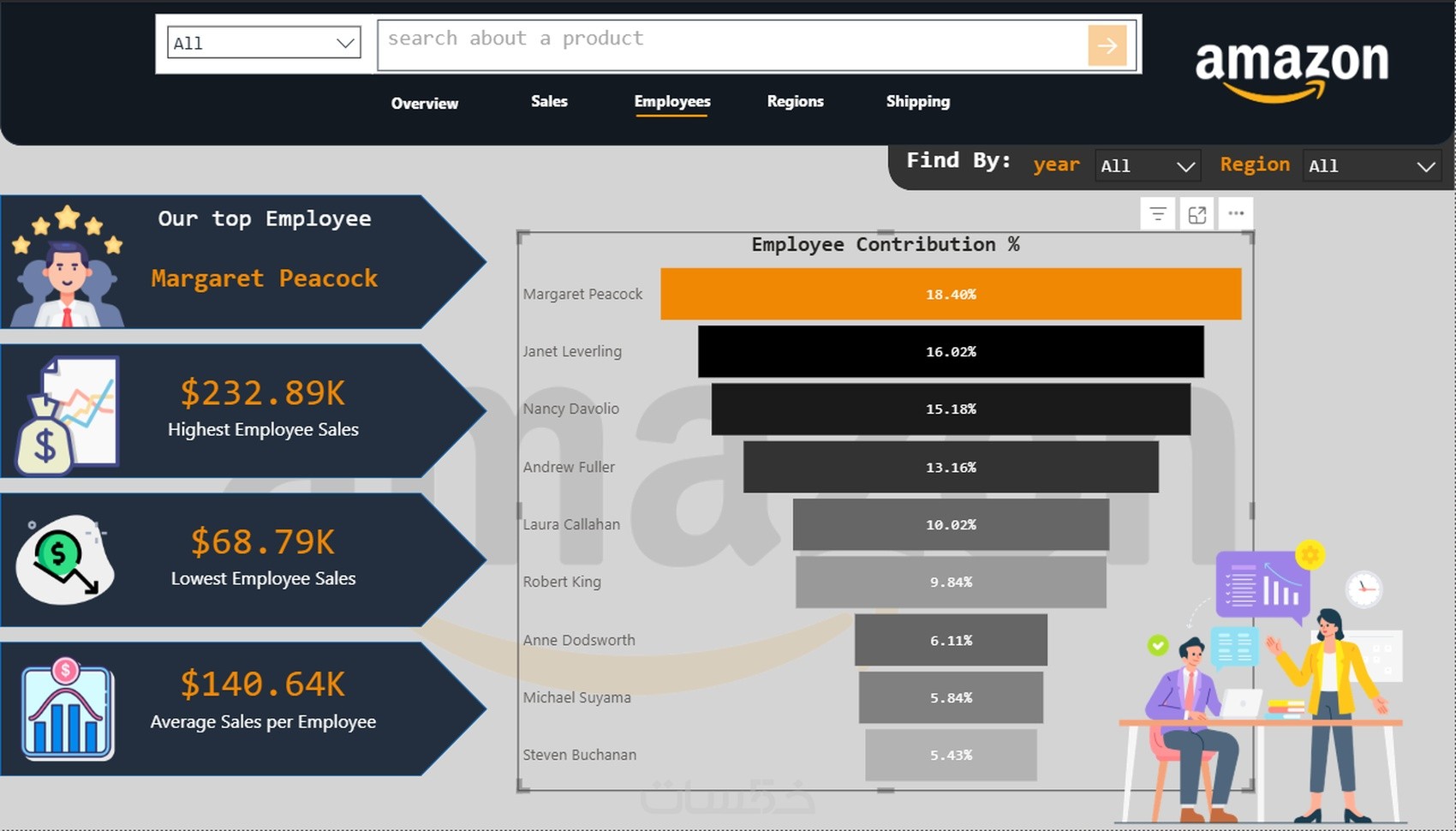Open the year filter dropdown
Screen dimensions: 1456x831
click(x=1148, y=165)
